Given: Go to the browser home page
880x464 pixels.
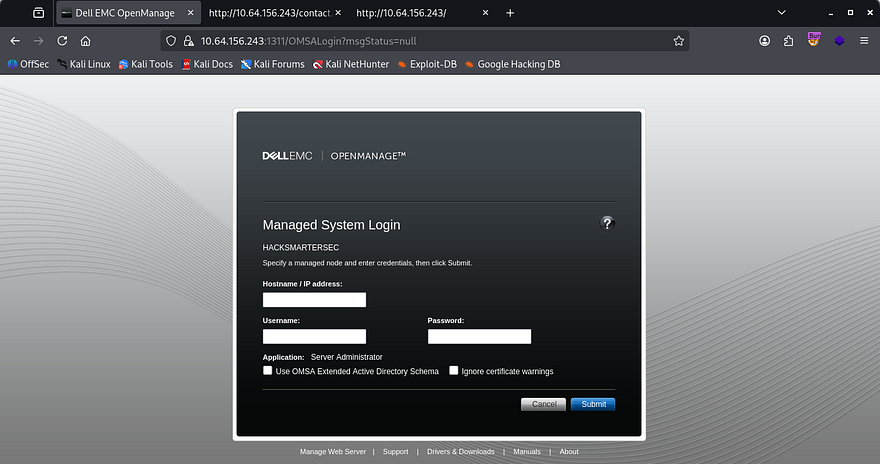Looking at the screenshot, I should click(x=86, y=41).
